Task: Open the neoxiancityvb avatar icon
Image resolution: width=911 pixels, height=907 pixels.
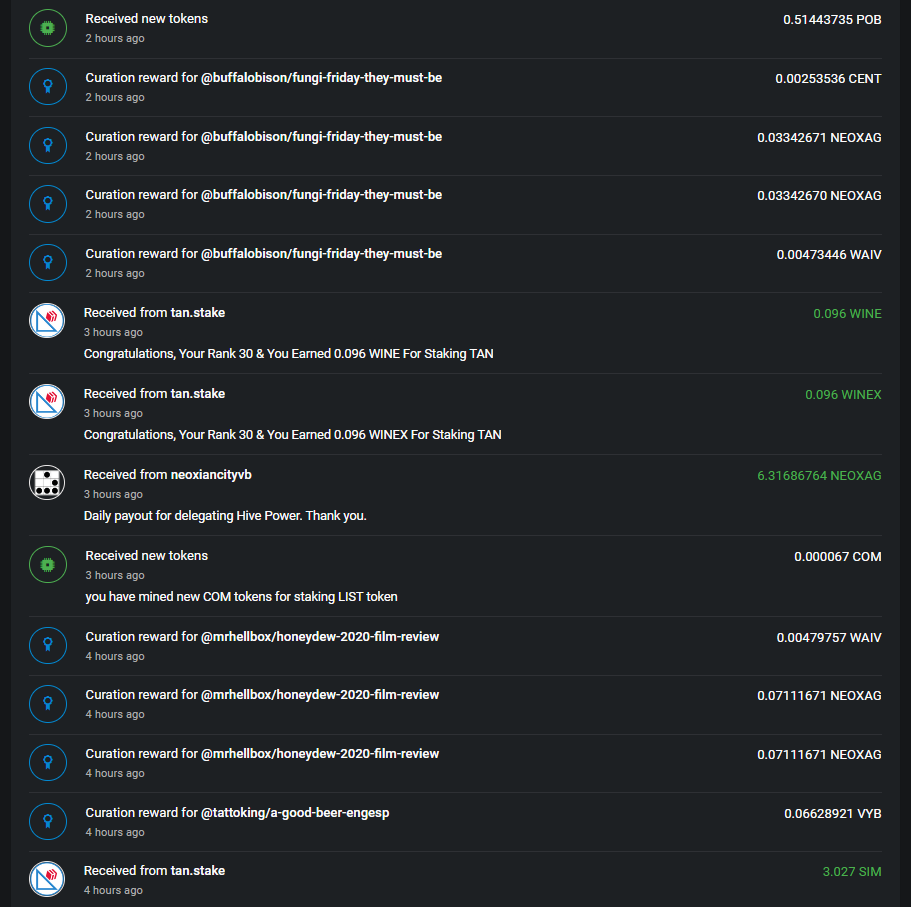Action: point(47,482)
